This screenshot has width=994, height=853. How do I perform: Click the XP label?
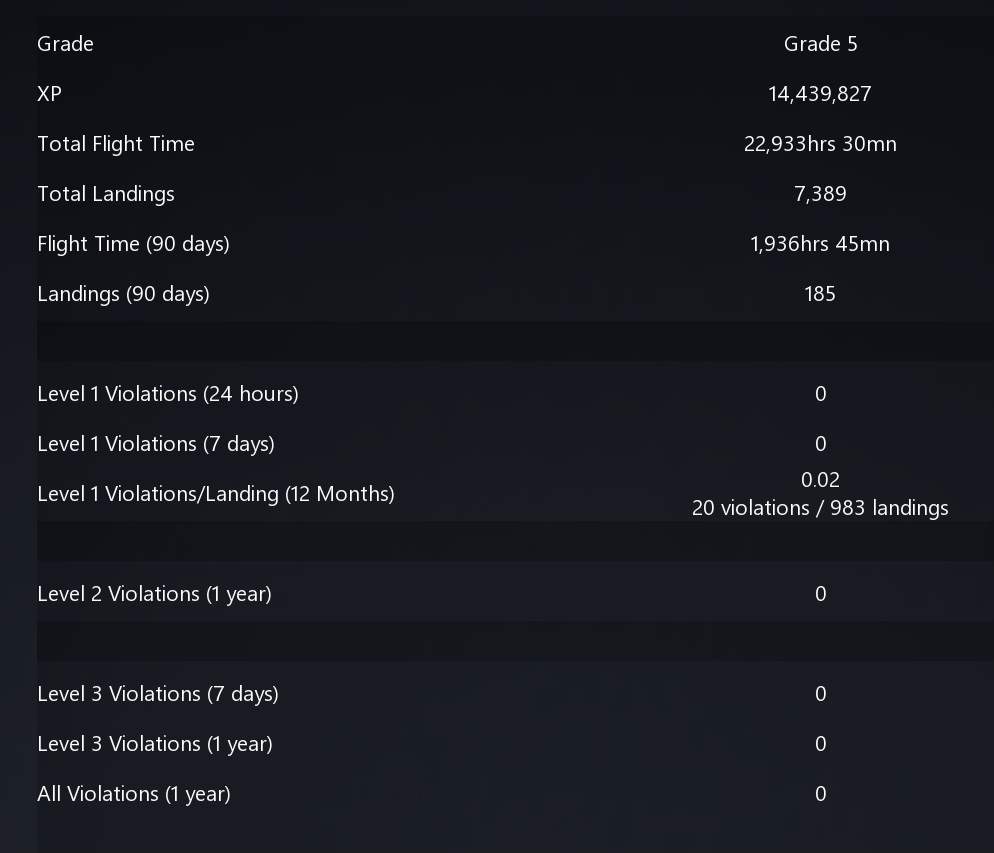point(49,94)
